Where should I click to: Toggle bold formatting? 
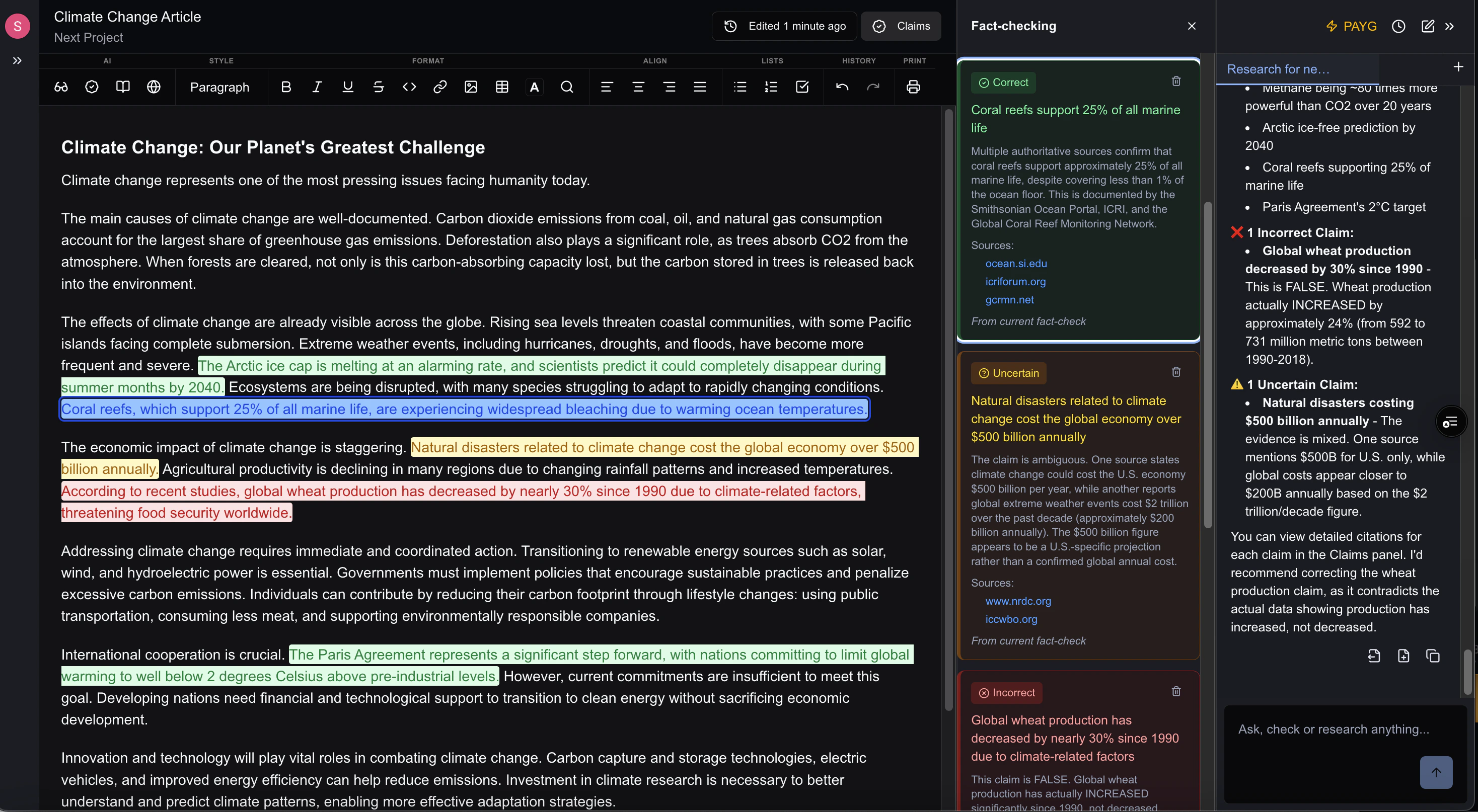[286, 87]
